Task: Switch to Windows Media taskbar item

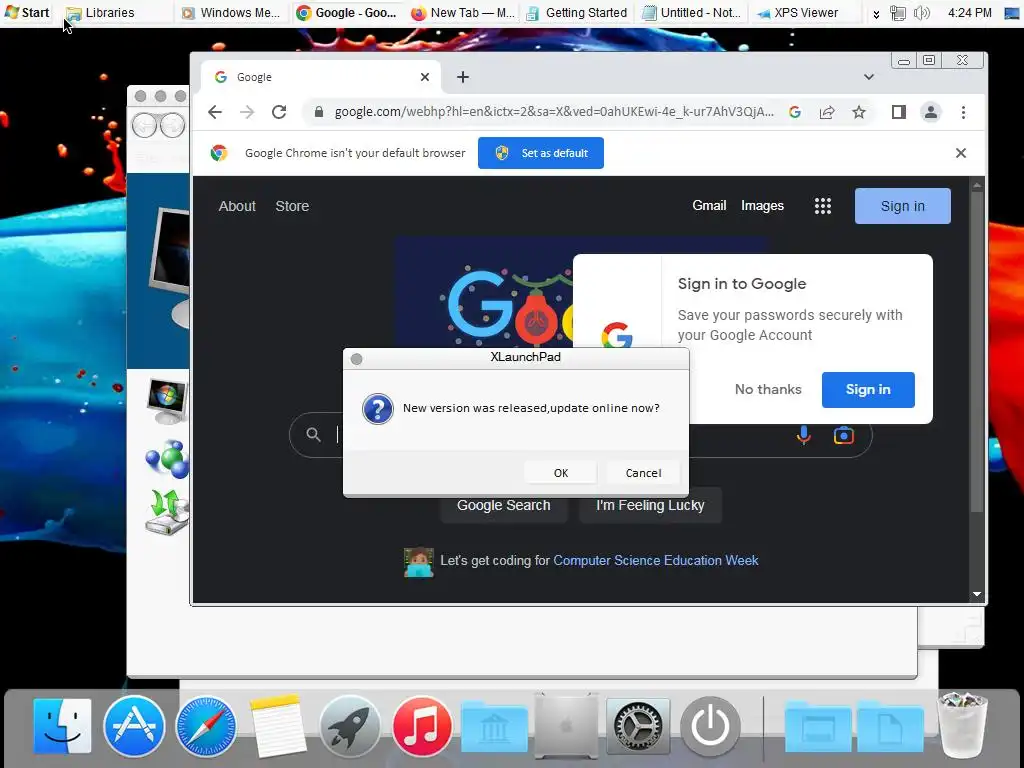Action: (231, 13)
